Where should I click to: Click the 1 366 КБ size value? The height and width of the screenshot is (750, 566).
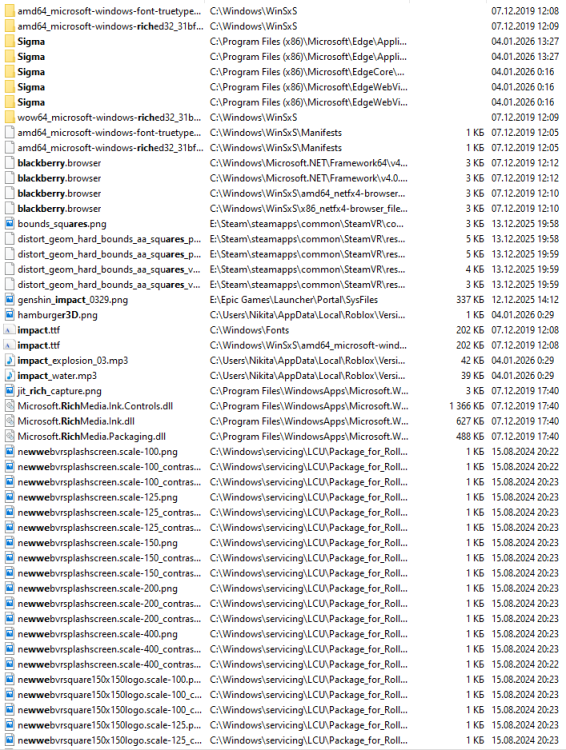[x=466, y=406]
